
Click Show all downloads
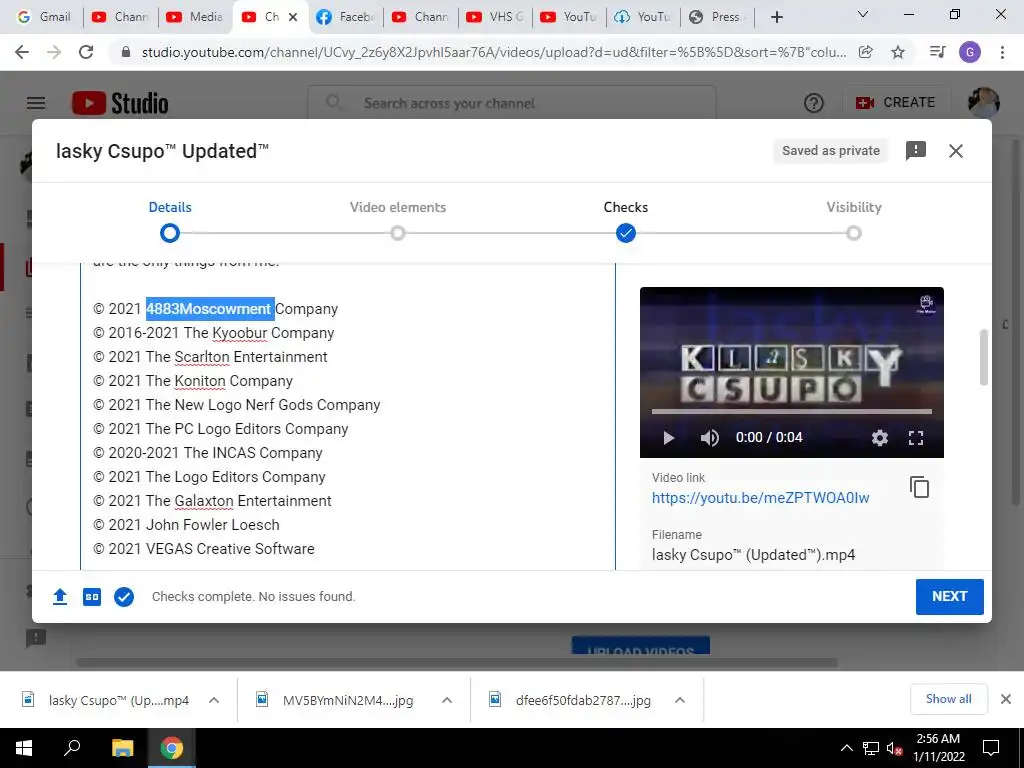[948, 699]
